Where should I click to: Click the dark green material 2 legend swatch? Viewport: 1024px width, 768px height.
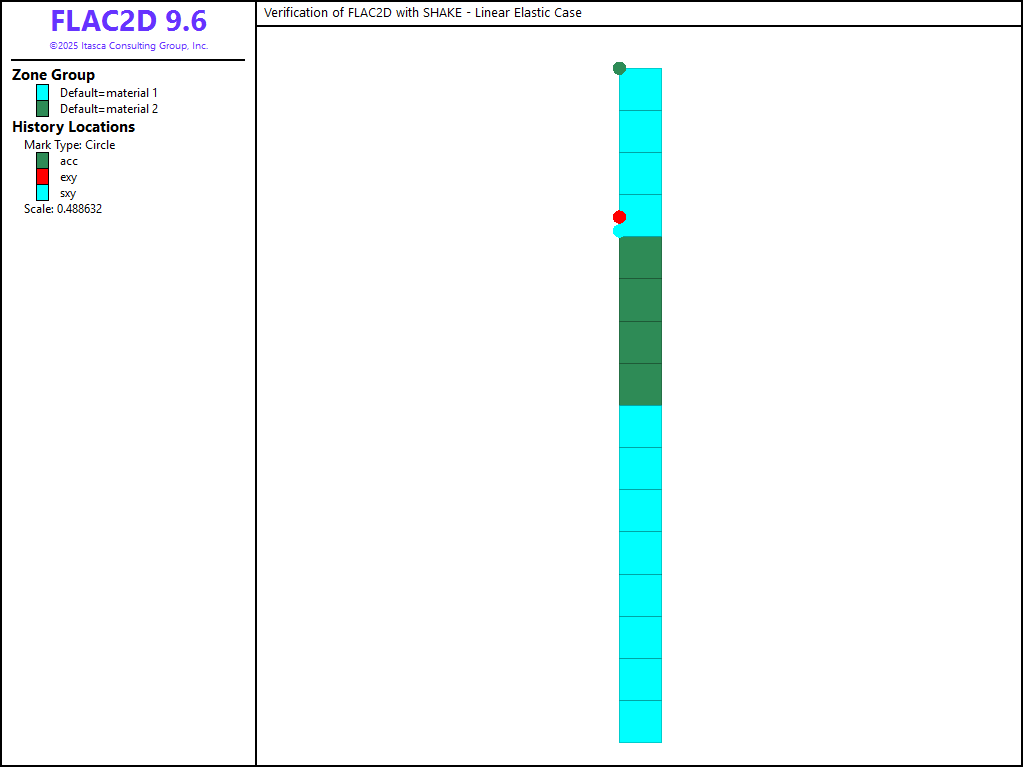[x=43, y=109]
